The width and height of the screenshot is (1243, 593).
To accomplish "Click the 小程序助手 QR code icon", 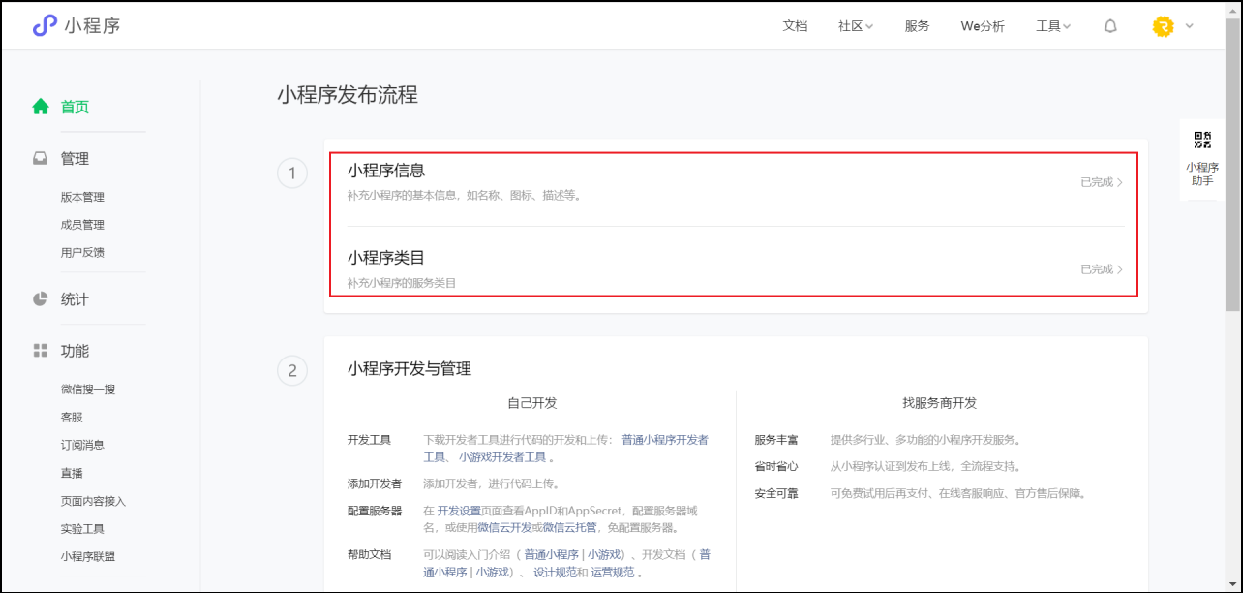I will pyautogui.click(x=1202, y=140).
